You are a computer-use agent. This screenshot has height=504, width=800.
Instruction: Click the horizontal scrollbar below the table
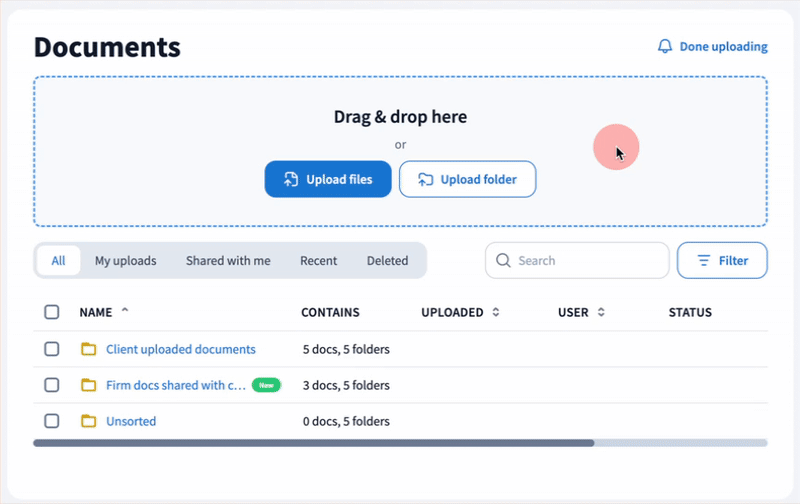pos(313,442)
